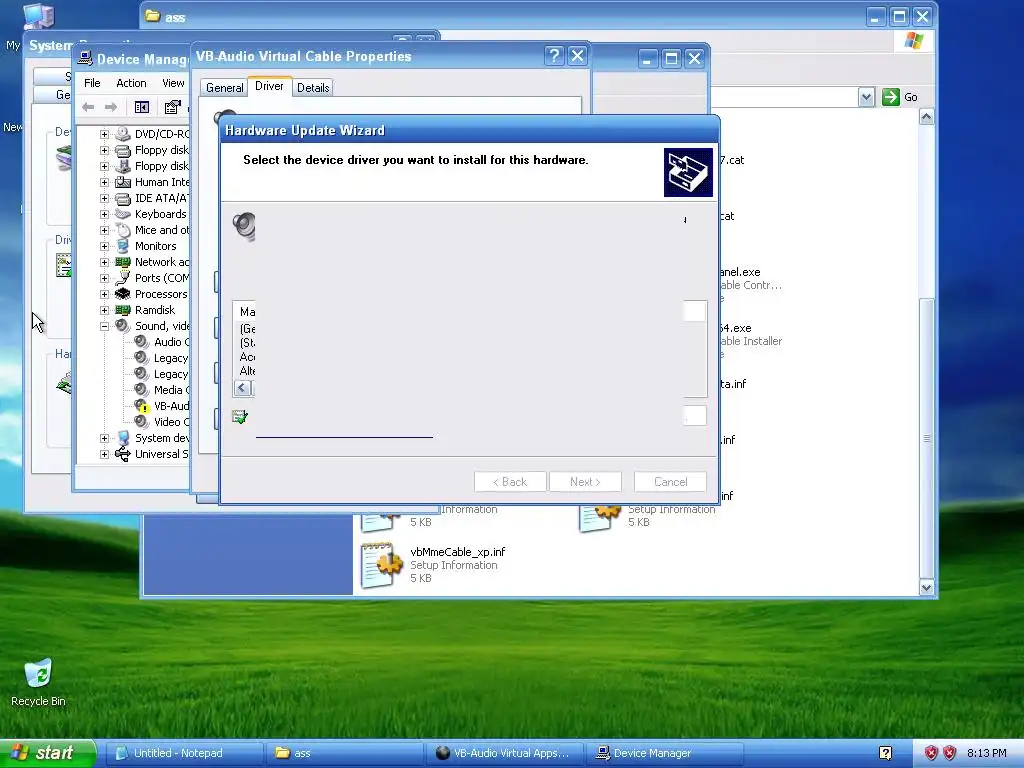Open the Explorer address bar dropdown
Screen dimensions: 1024x768
pyautogui.click(x=866, y=97)
